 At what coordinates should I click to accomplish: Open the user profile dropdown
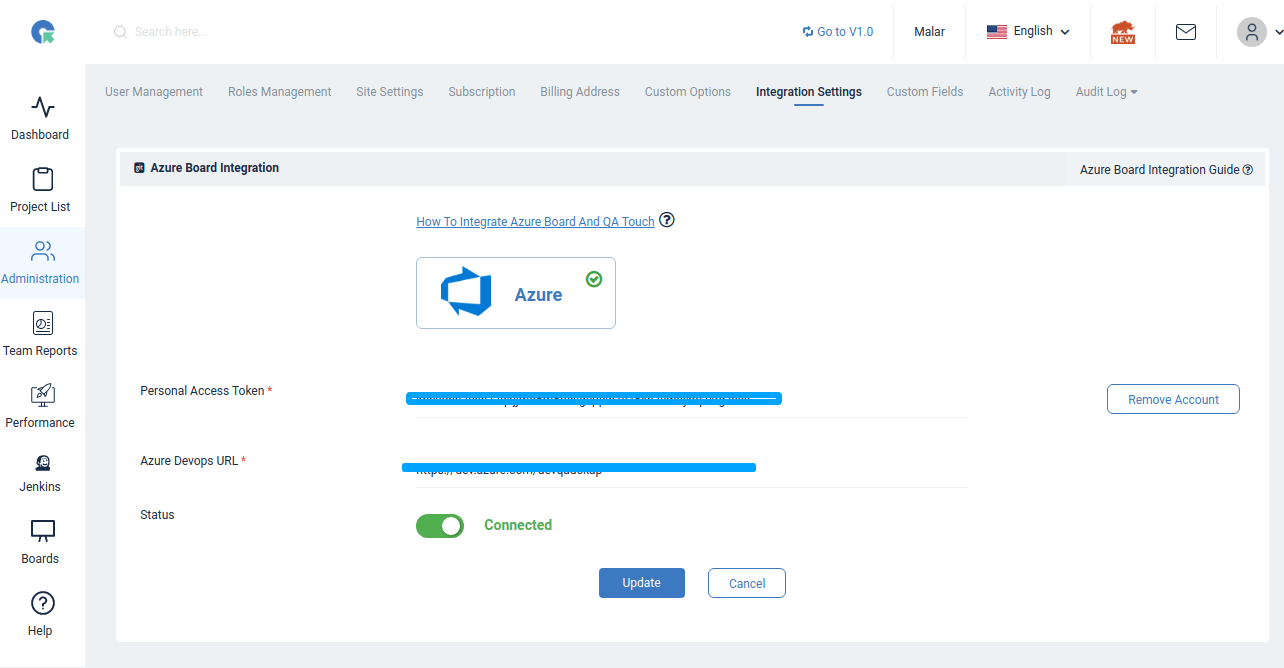tap(1256, 32)
